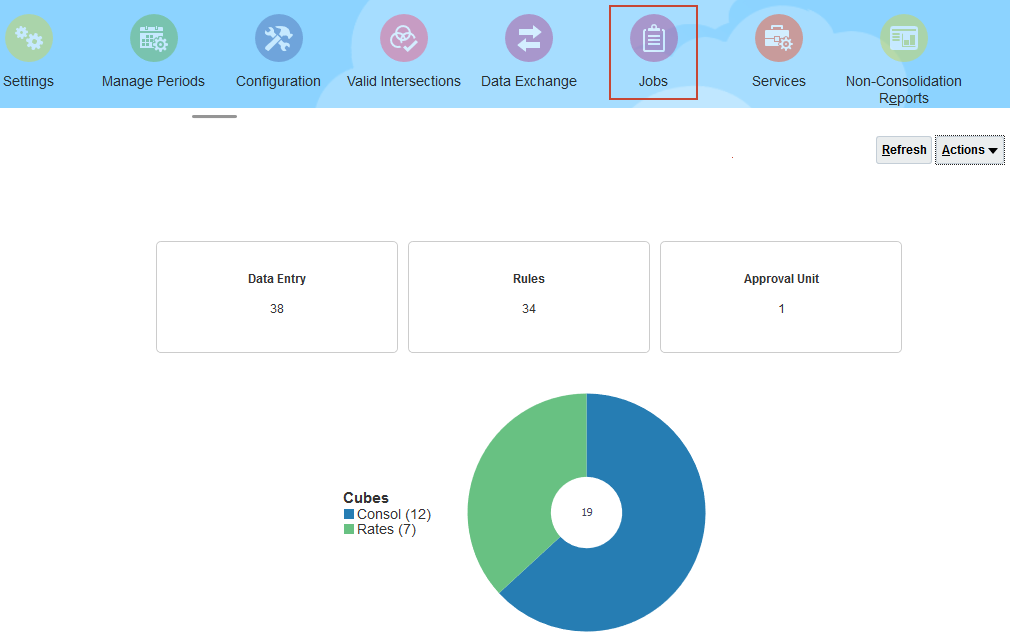Select the Rules tile
The image size is (1010, 639).
tap(529, 297)
